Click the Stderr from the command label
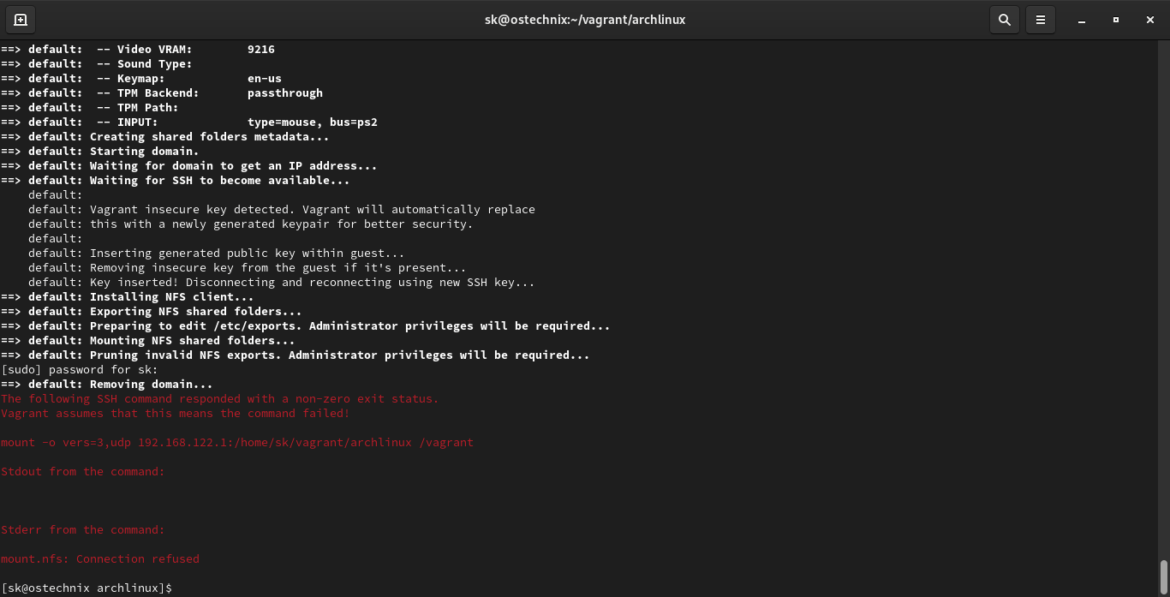 (x=80, y=529)
